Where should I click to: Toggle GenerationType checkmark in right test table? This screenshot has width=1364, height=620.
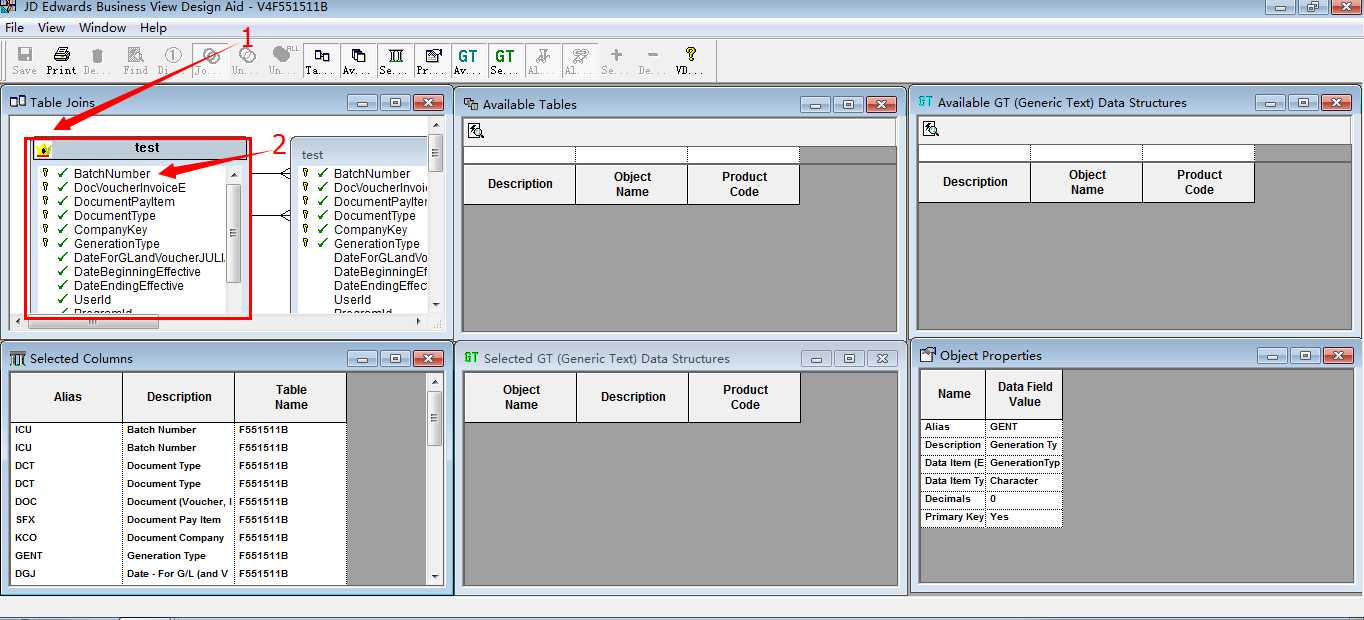[323, 243]
